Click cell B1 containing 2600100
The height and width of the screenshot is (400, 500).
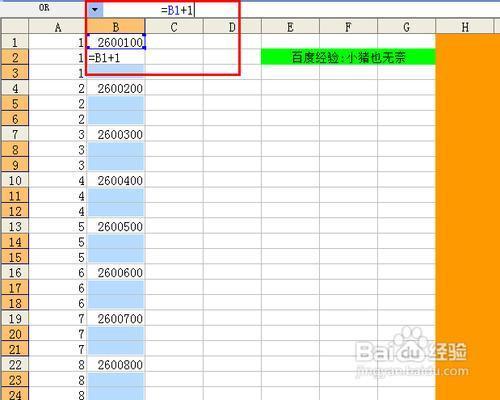(116, 42)
